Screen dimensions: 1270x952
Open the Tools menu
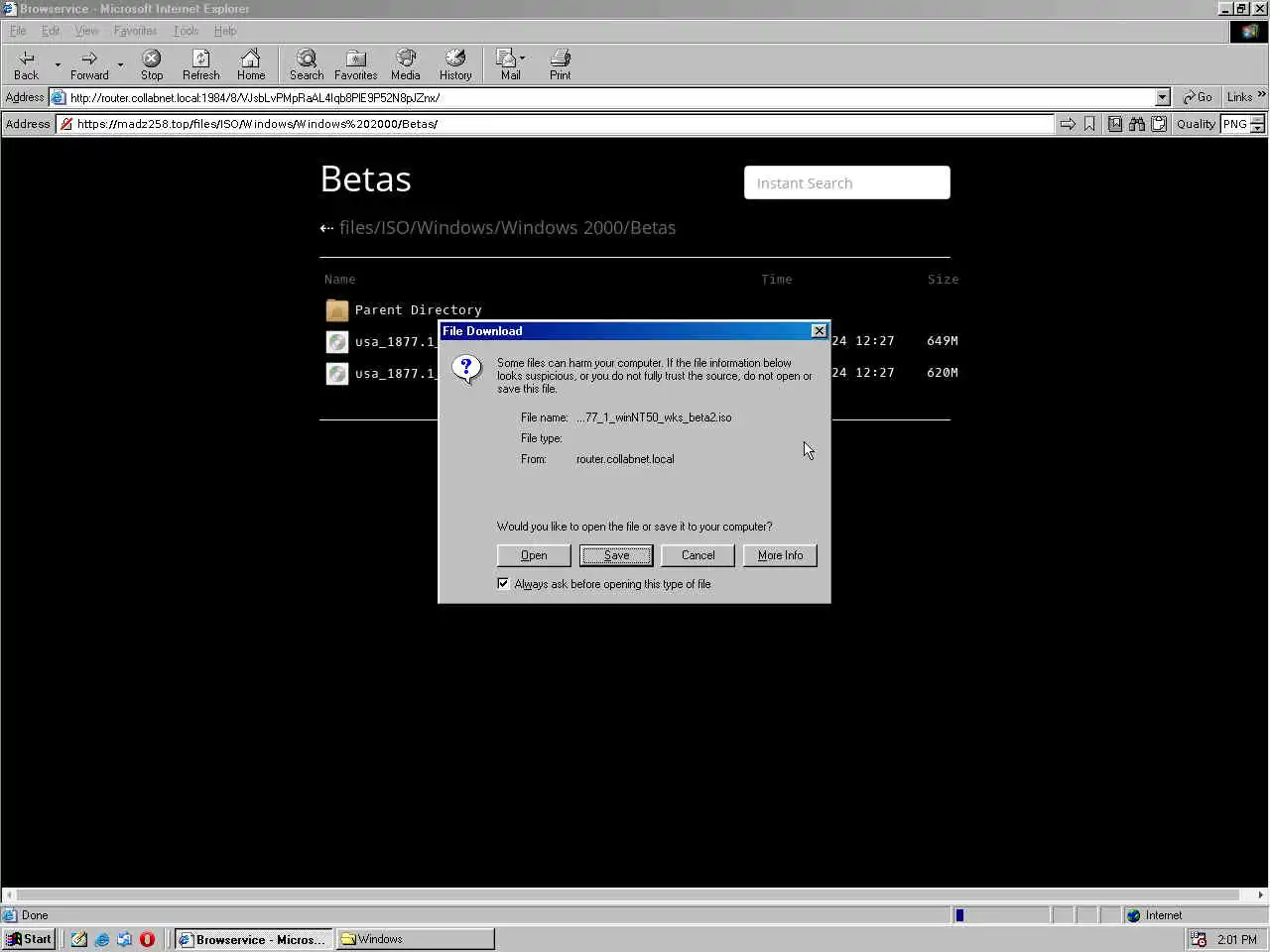[186, 31]
